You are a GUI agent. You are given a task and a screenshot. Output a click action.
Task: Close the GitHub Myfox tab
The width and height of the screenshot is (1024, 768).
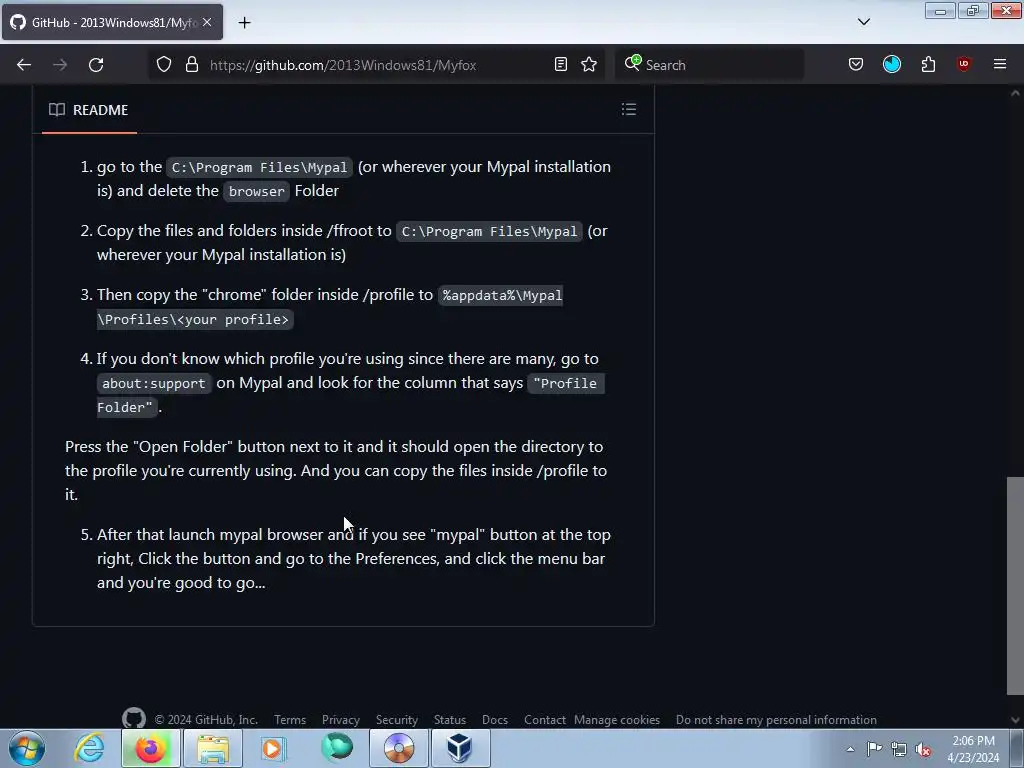click(207, 22)
